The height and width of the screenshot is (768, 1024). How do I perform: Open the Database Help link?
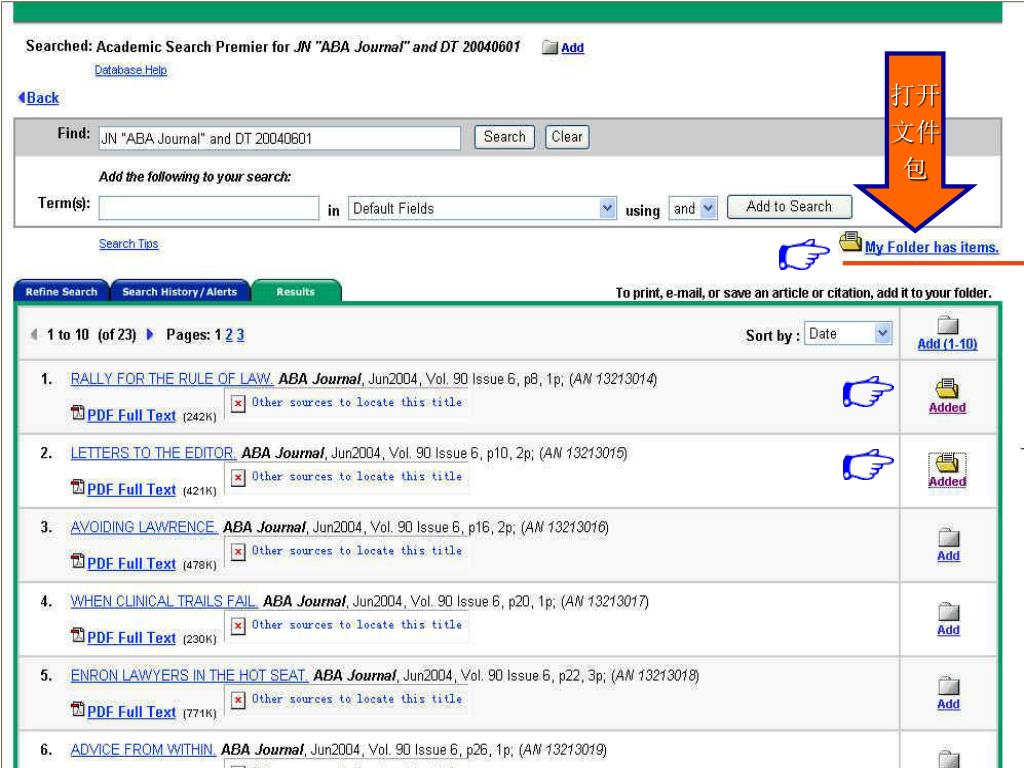point(131,70)
